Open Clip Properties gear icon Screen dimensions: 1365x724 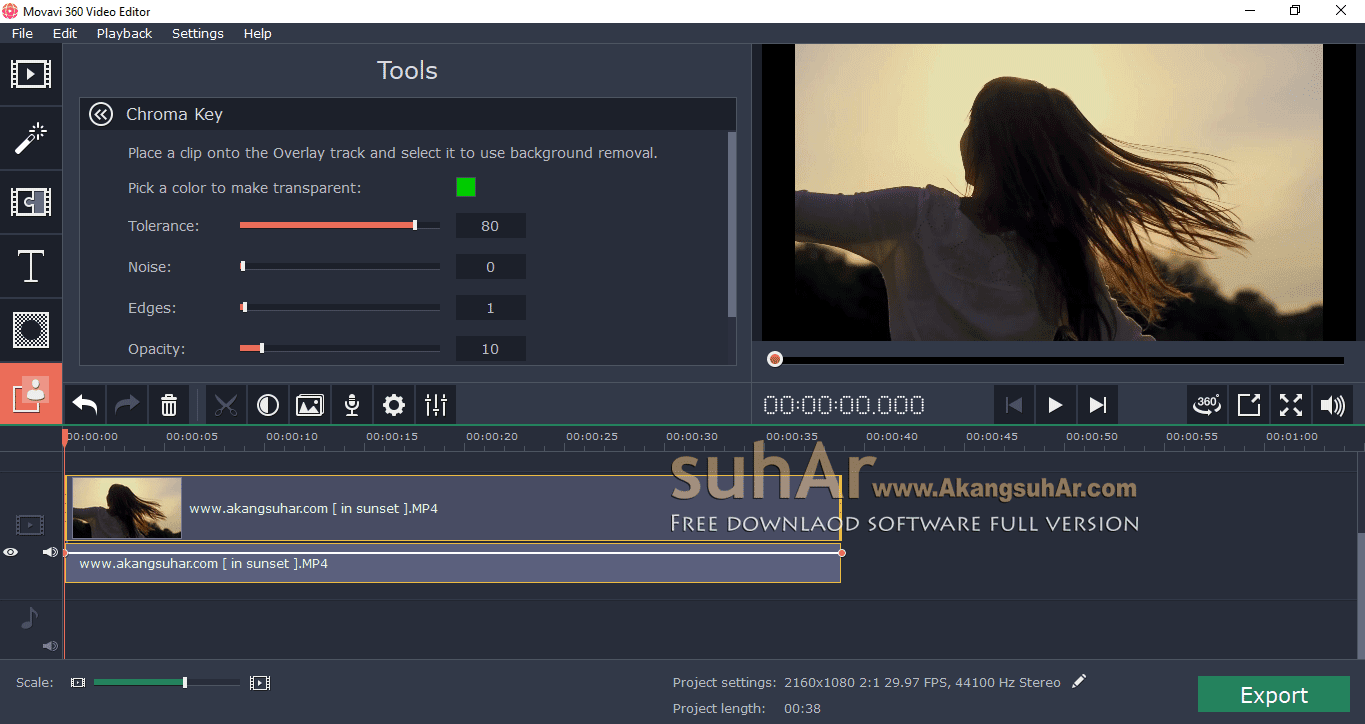tap(394, 405)
